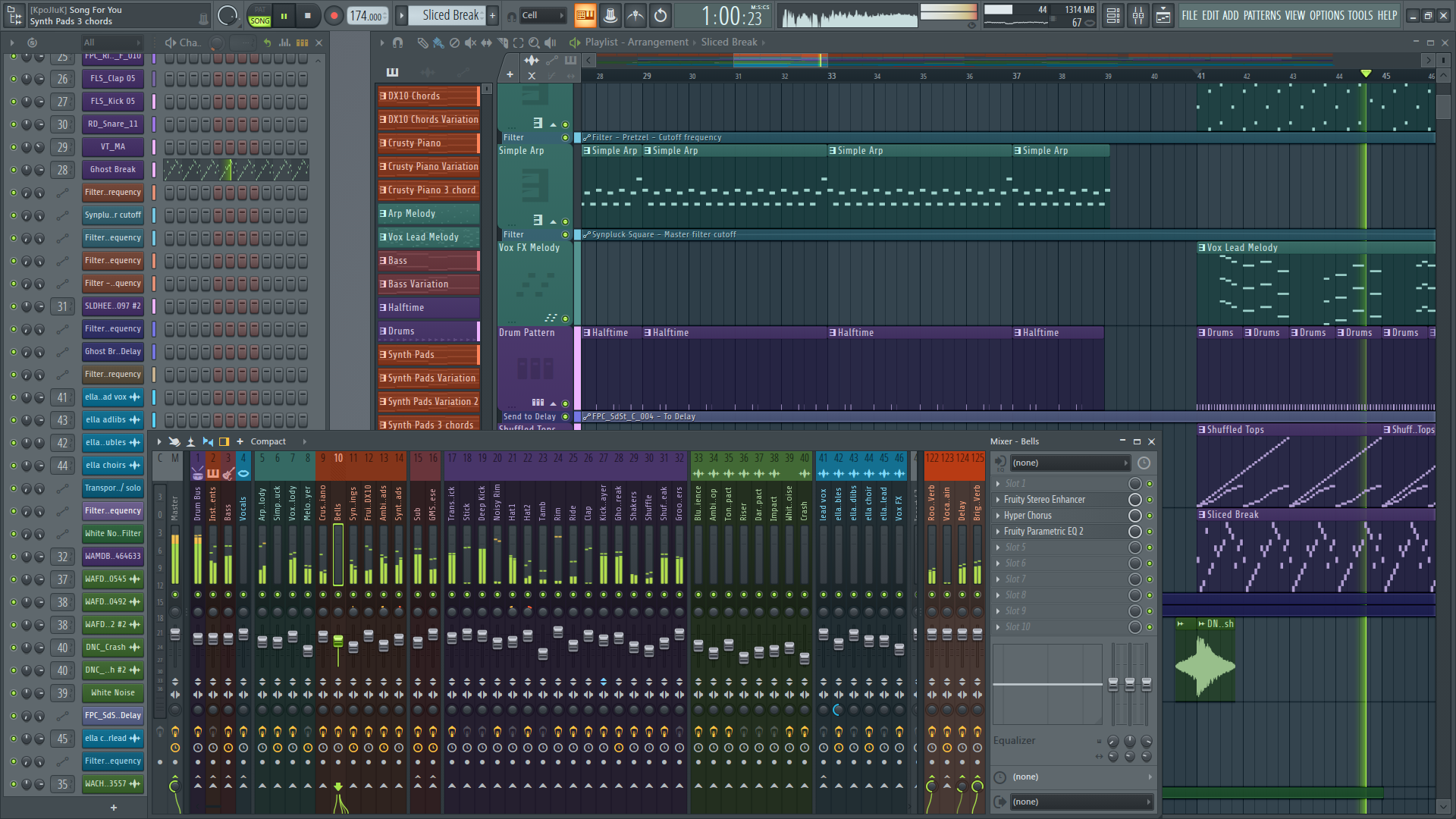
Task: Close the Channel rack with its X
Action: click(x=318, y=42)
